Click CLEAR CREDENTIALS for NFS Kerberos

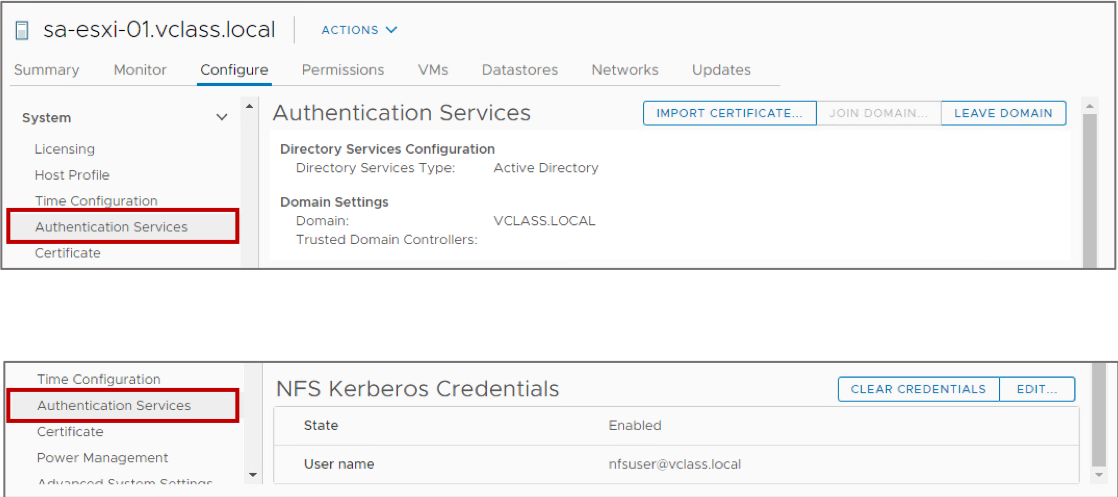pos(918,389)
